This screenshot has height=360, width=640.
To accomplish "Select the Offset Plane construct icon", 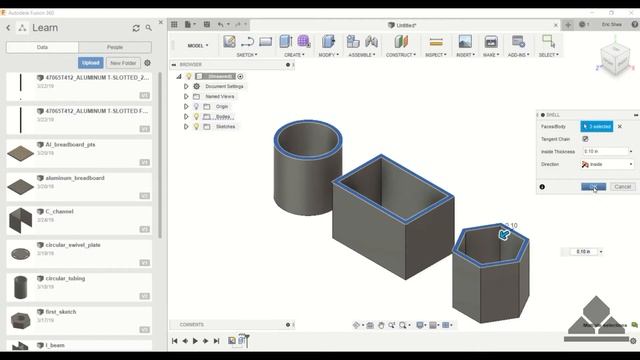I will (401, 42).
